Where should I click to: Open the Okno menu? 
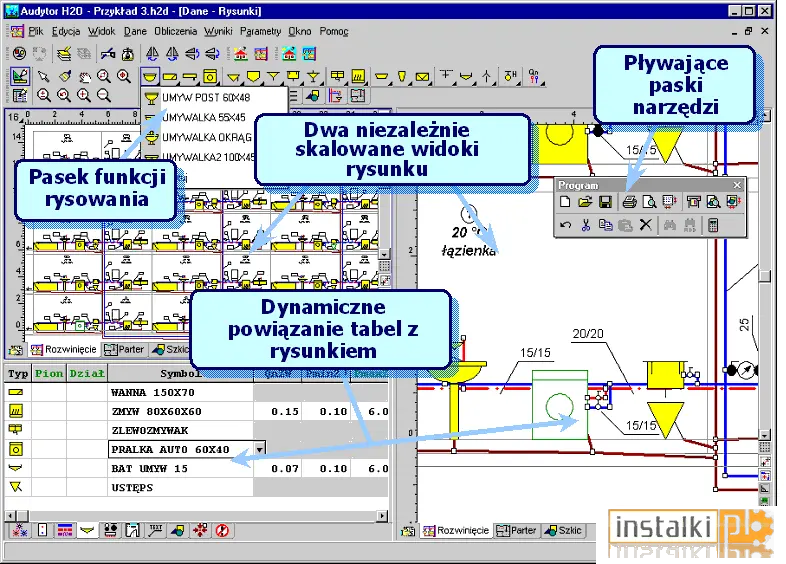[300, 31]
